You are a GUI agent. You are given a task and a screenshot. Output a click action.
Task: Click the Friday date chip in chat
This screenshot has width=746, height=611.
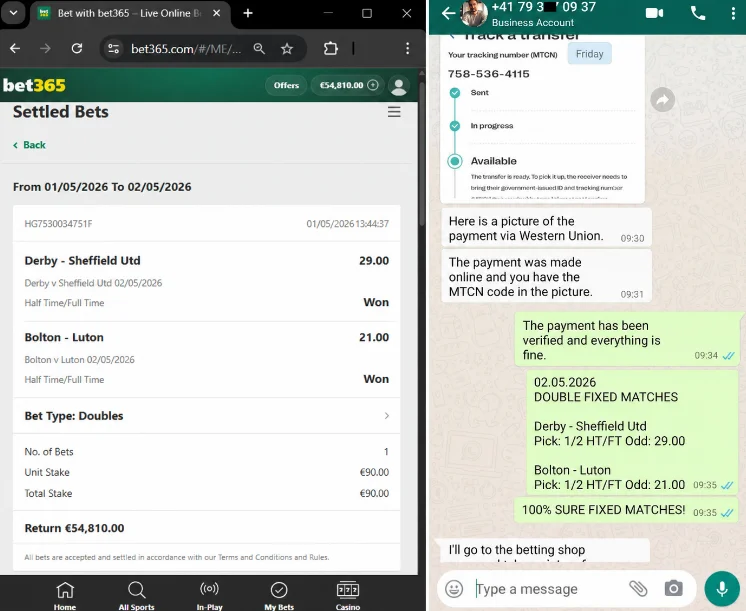(x=589, y=54)
